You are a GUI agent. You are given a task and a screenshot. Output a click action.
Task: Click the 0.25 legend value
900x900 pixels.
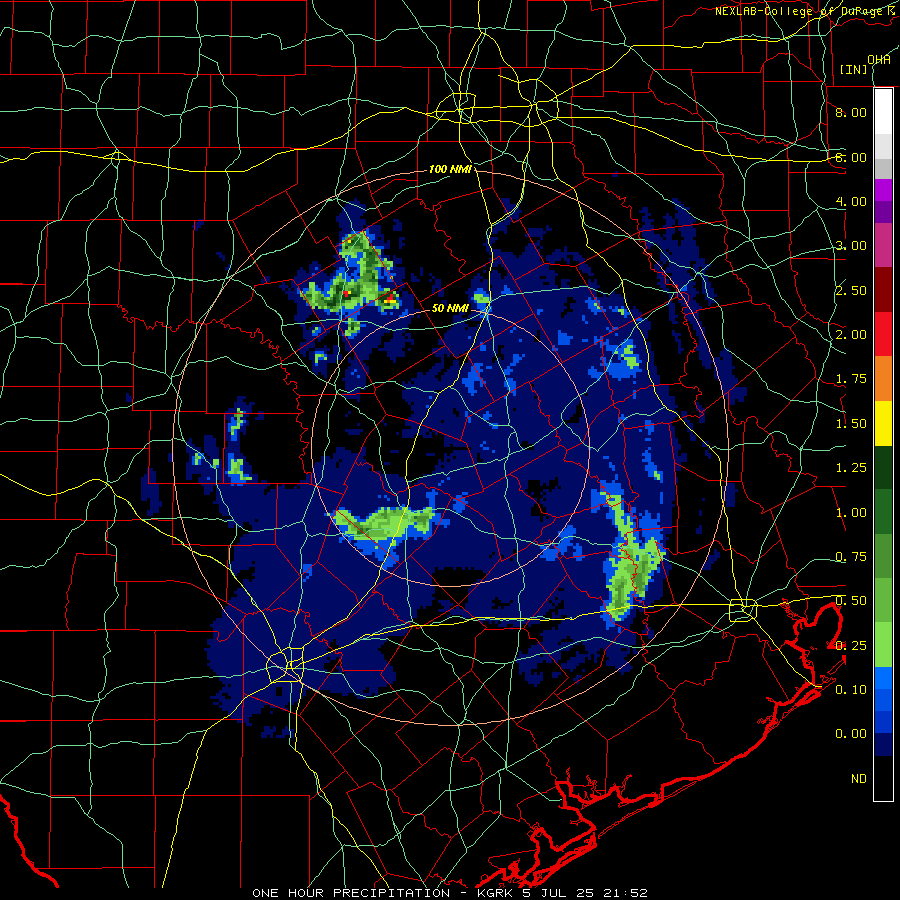(851, 646)
